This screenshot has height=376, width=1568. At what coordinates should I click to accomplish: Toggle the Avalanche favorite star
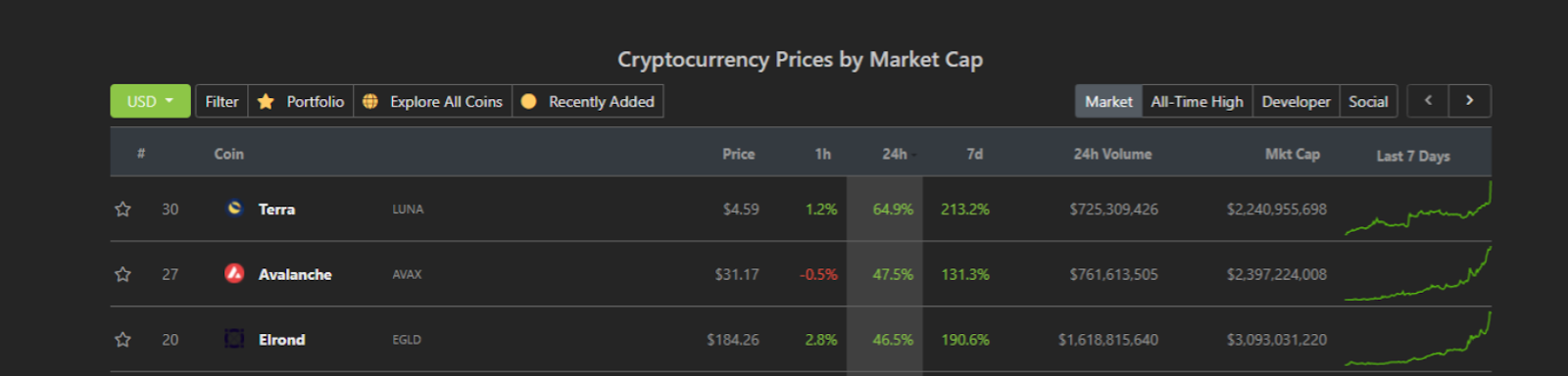122,274
